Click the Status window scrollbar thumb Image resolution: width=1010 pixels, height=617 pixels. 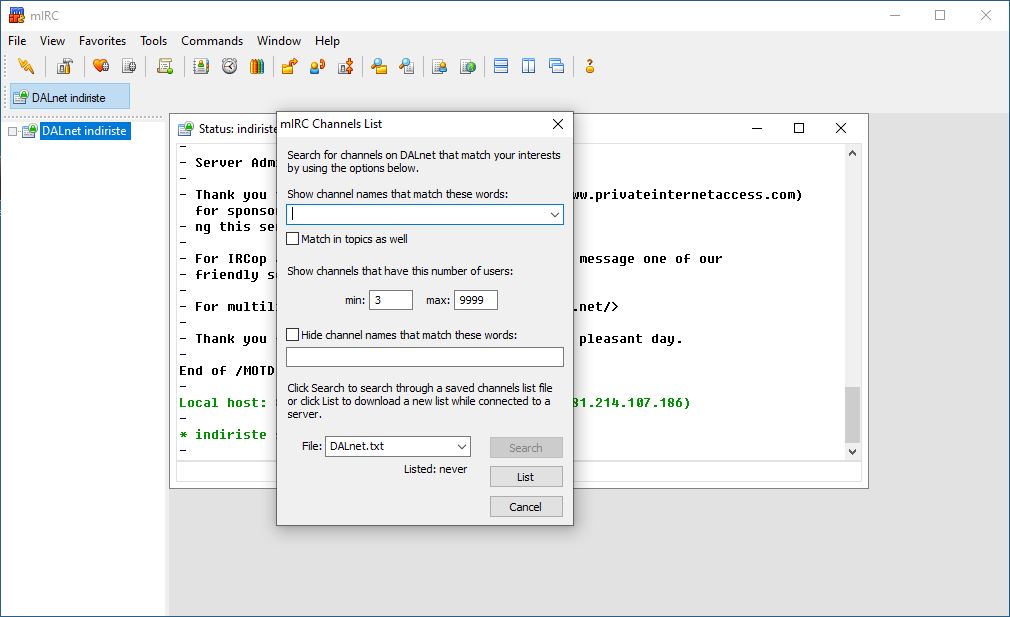pos(852,415)
